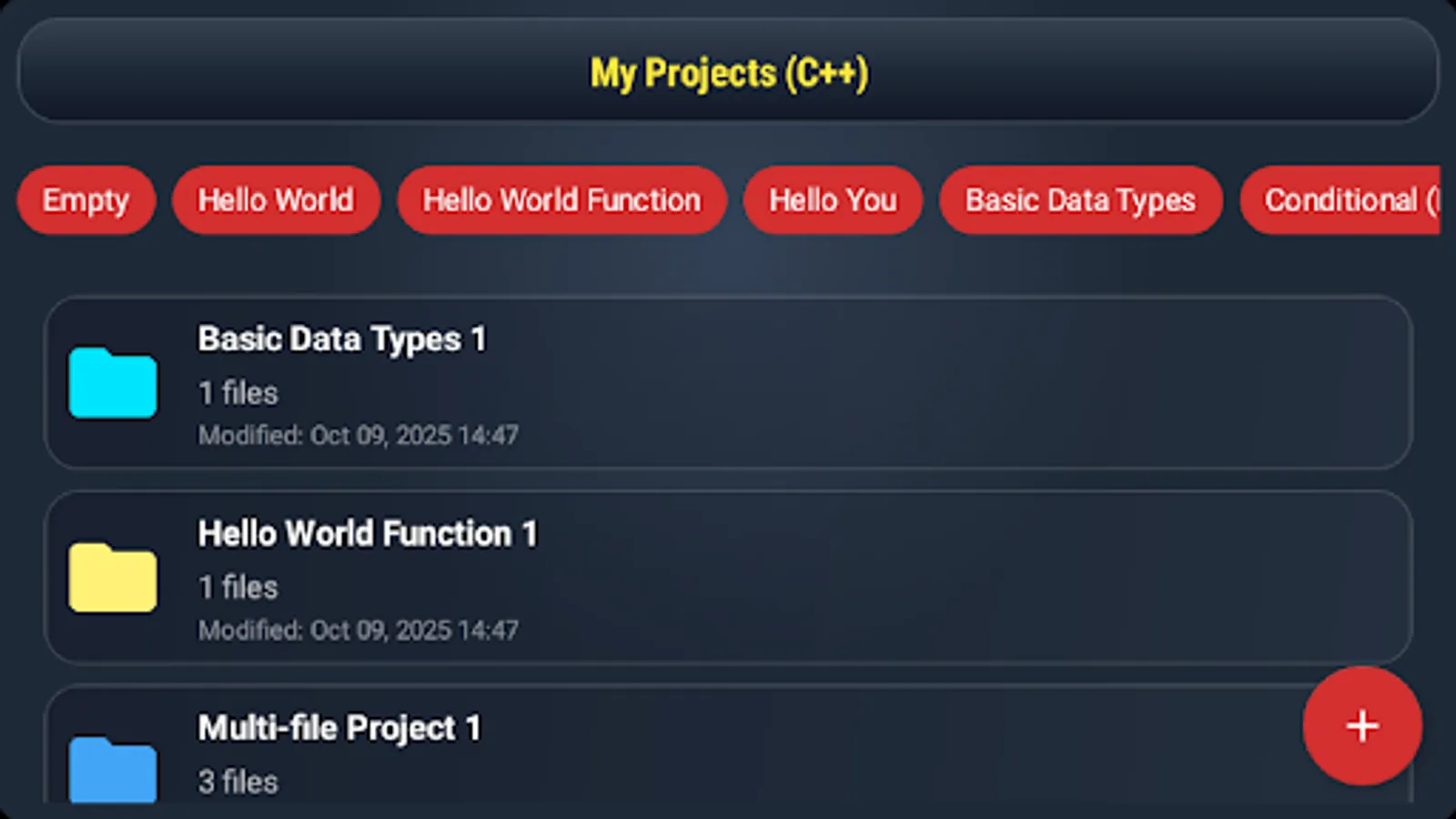Screen dimensions: 1456x819
Task: Select the Empty template chip
Action: [86, 200]
